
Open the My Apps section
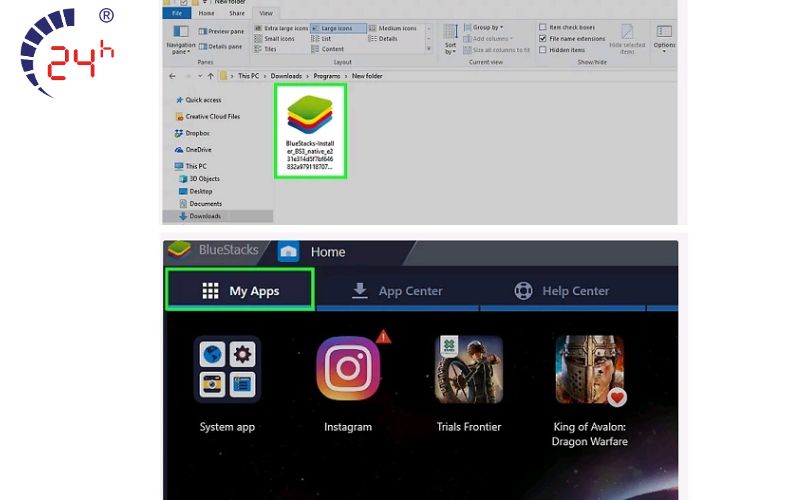coord(240,290)
